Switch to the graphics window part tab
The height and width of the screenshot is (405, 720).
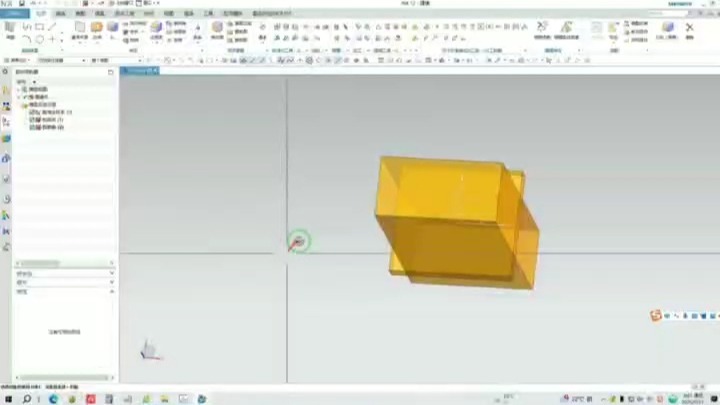click(140, 70)
